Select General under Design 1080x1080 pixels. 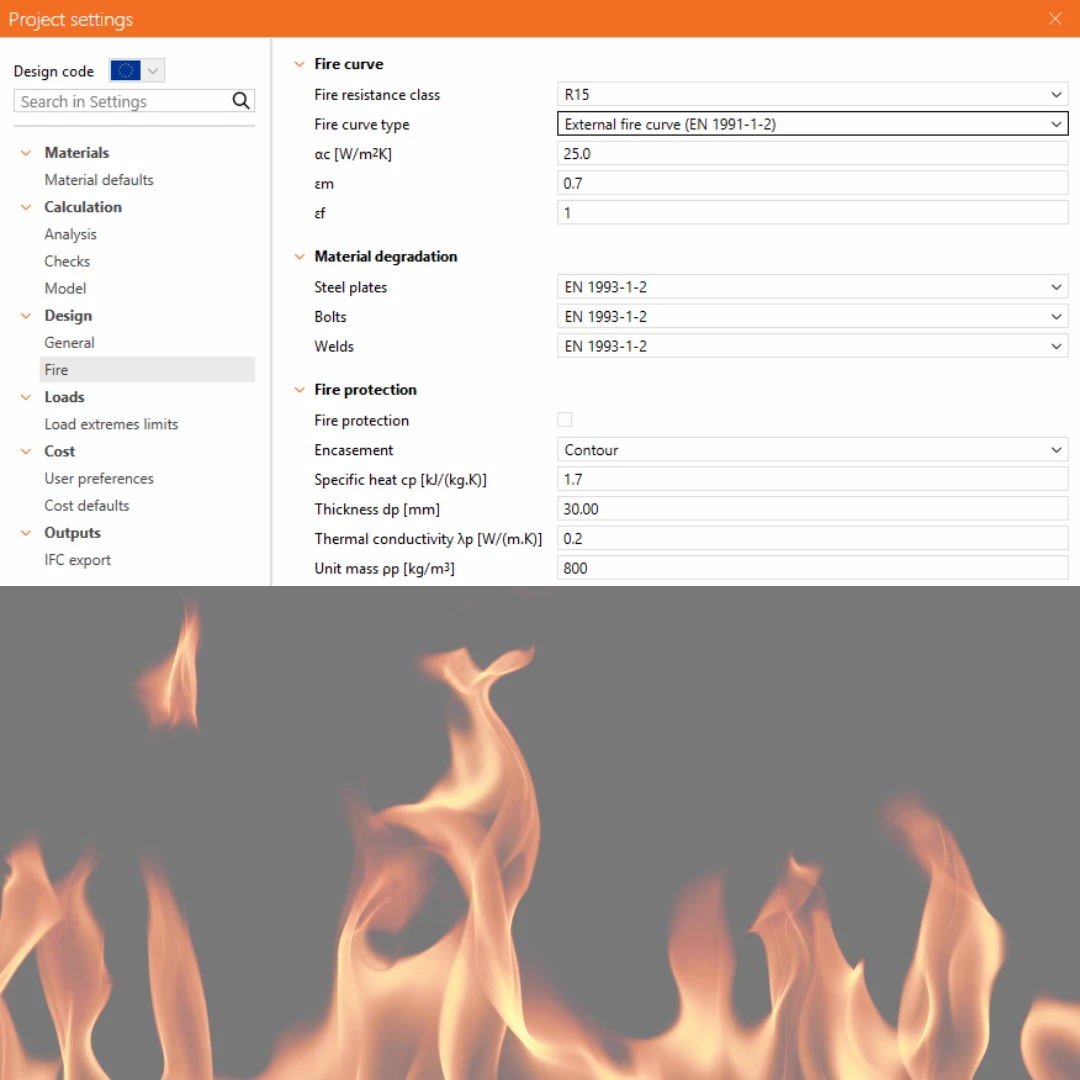coord(69,342)
